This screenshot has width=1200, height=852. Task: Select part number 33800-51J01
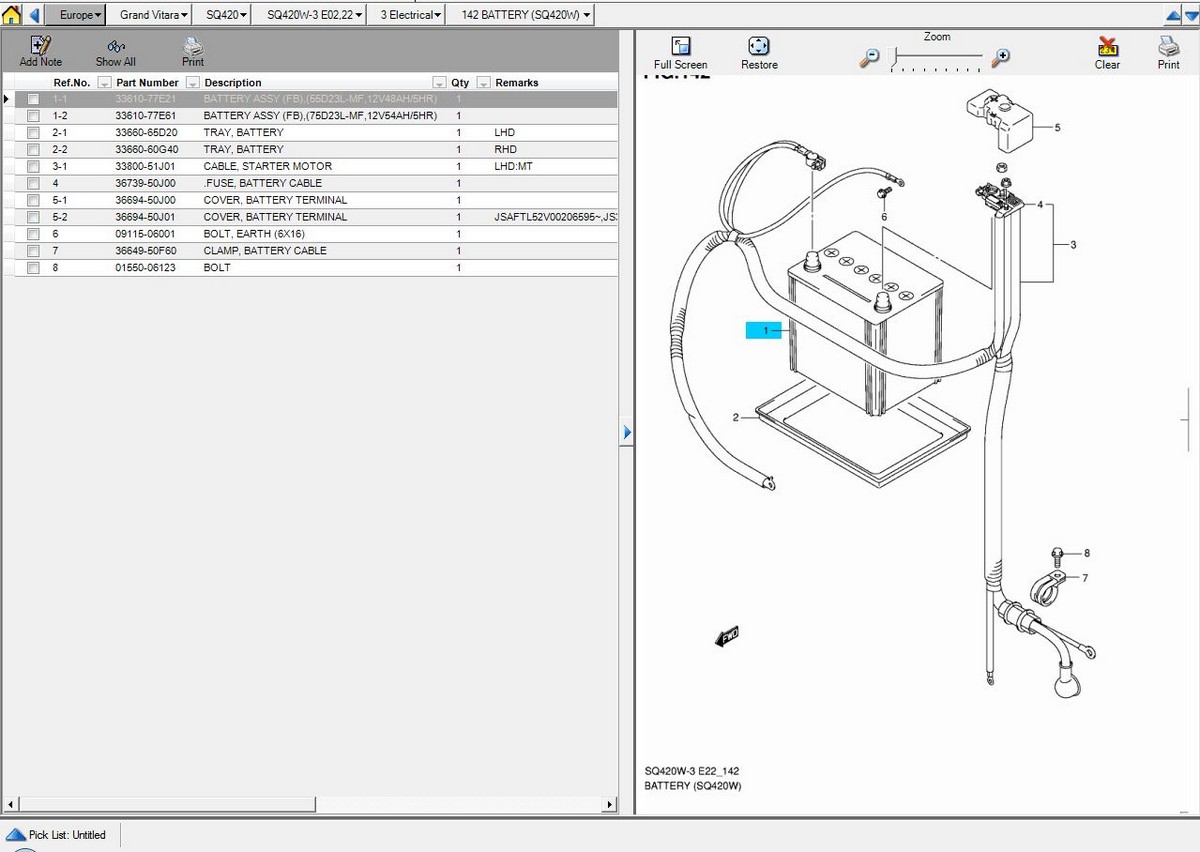[x=145, y=167]
